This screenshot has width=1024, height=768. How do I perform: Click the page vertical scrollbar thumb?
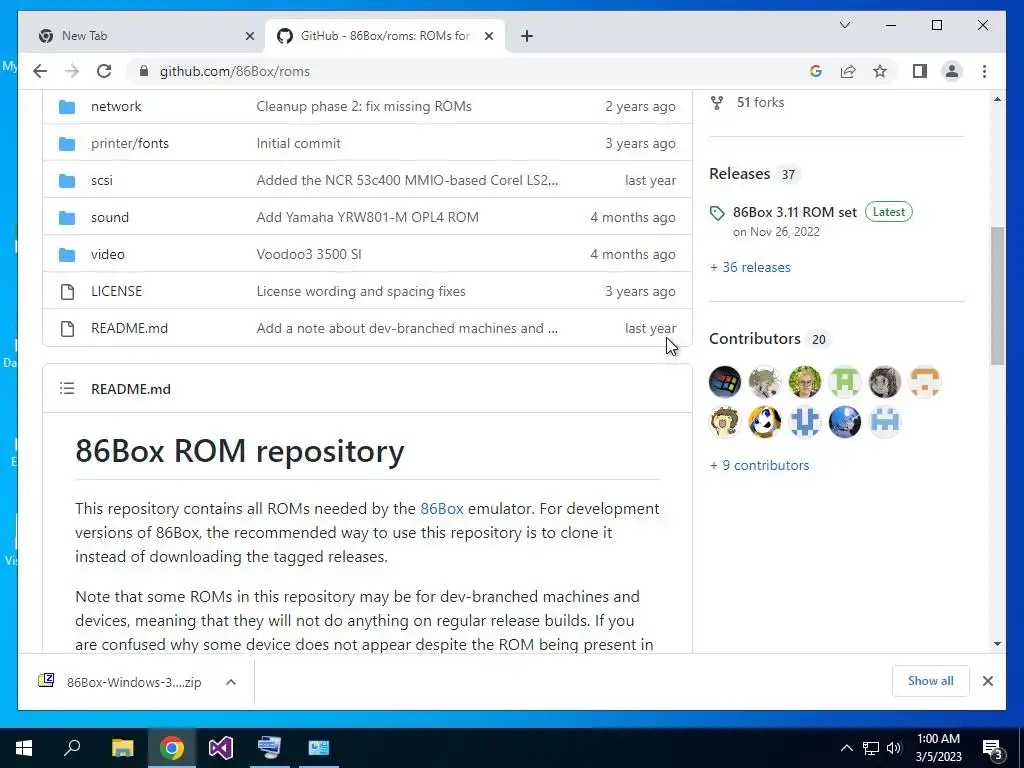point(997,295)
